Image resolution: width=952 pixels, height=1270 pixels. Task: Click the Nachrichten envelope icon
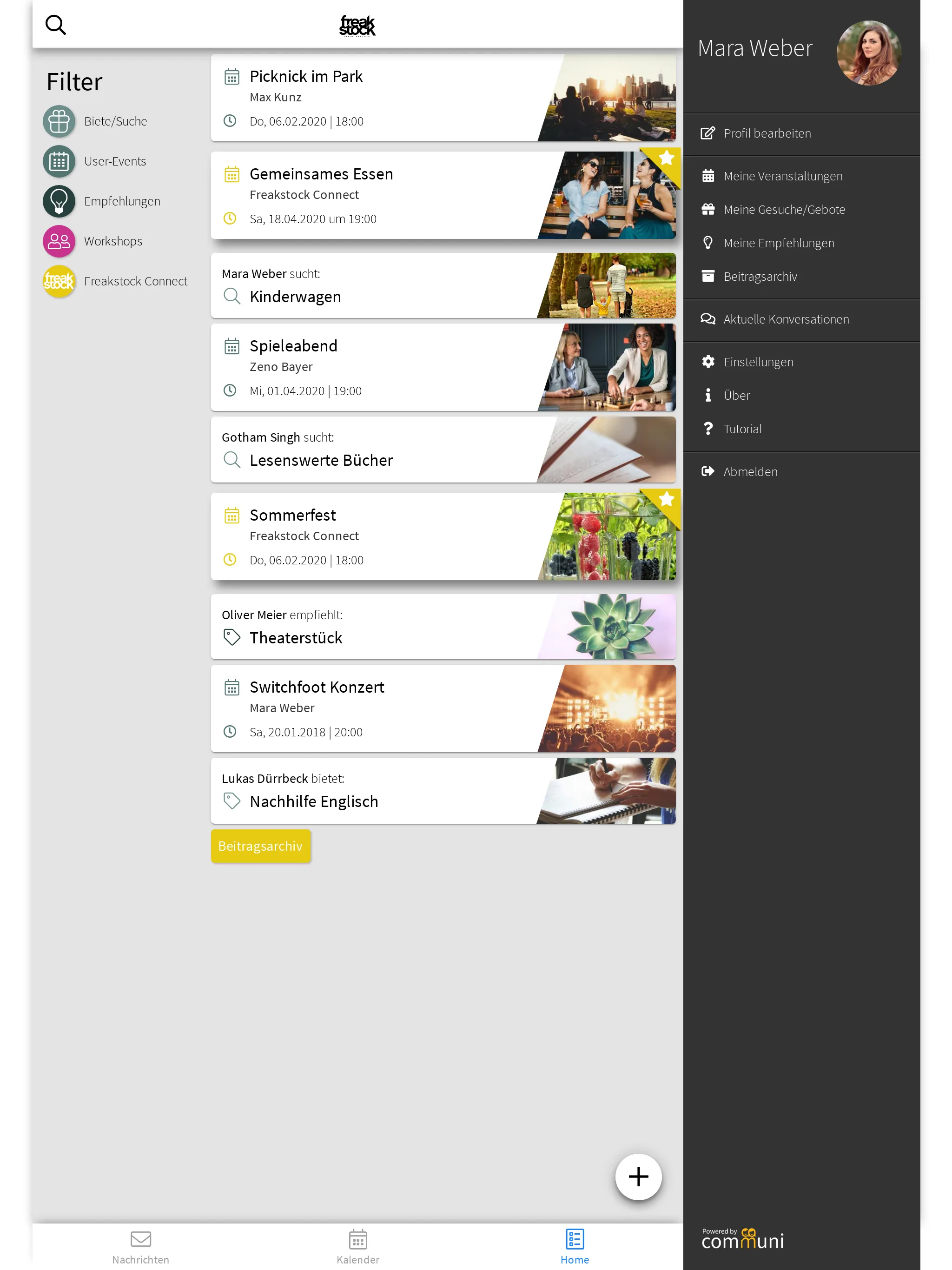[x=139, y=1239]
